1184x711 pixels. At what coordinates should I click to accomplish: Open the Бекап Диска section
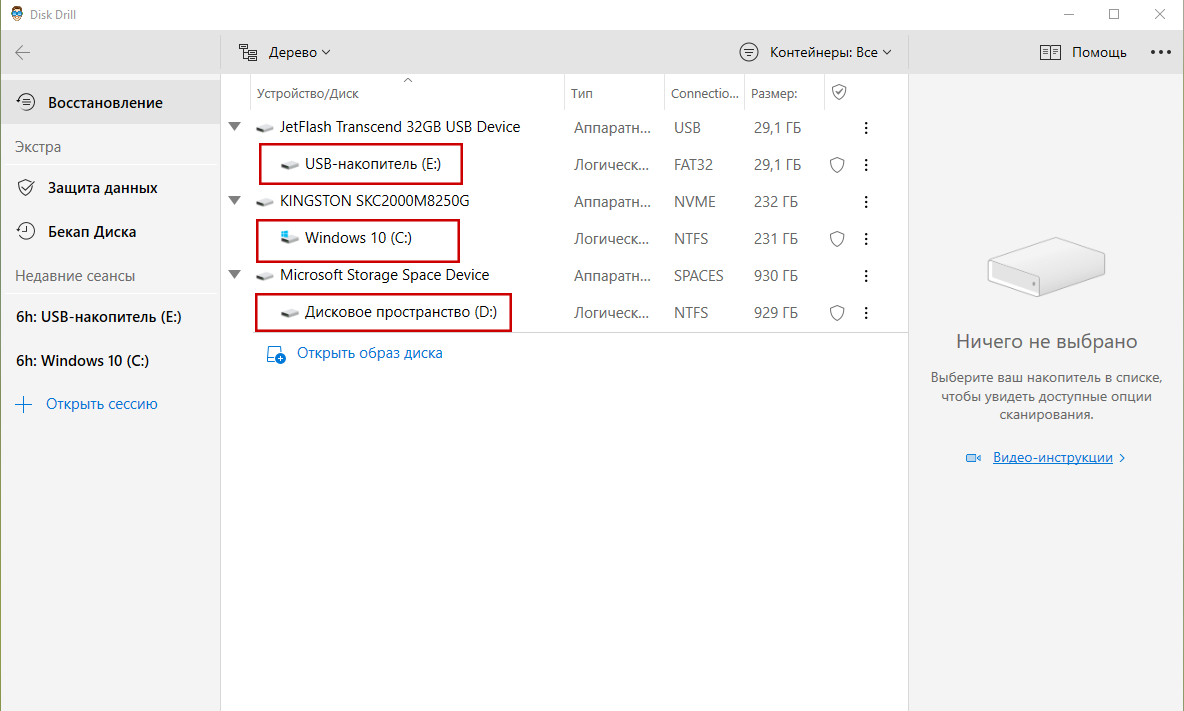[110, 231]
